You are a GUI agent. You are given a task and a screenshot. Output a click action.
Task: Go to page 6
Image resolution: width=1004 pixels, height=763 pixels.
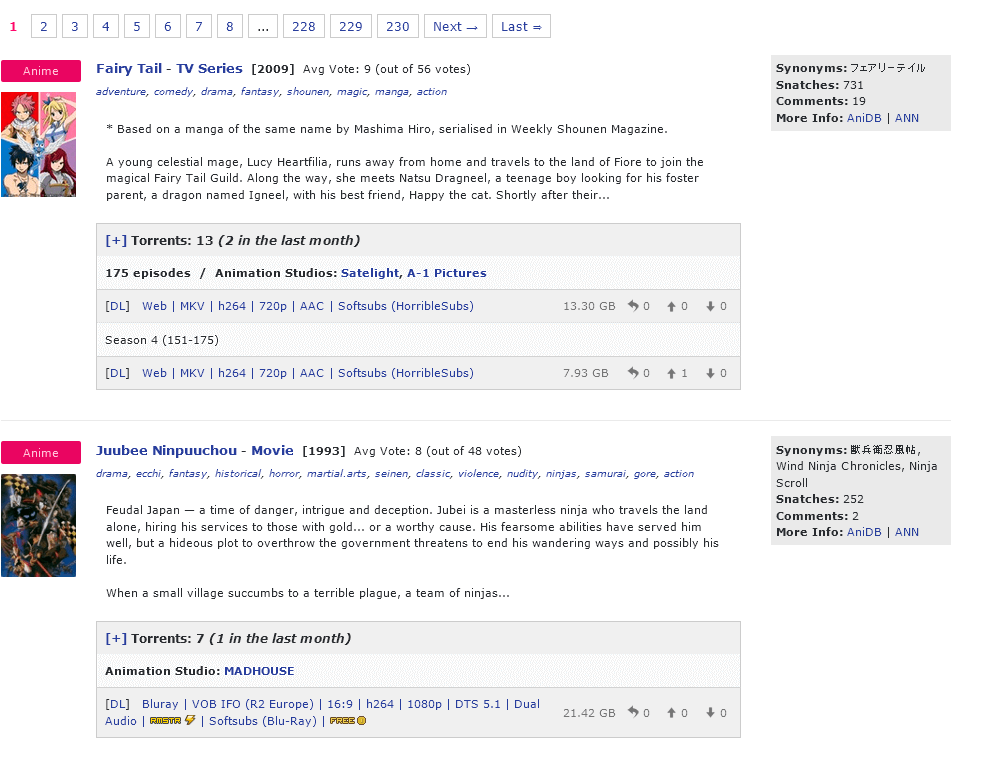[168, 26]
